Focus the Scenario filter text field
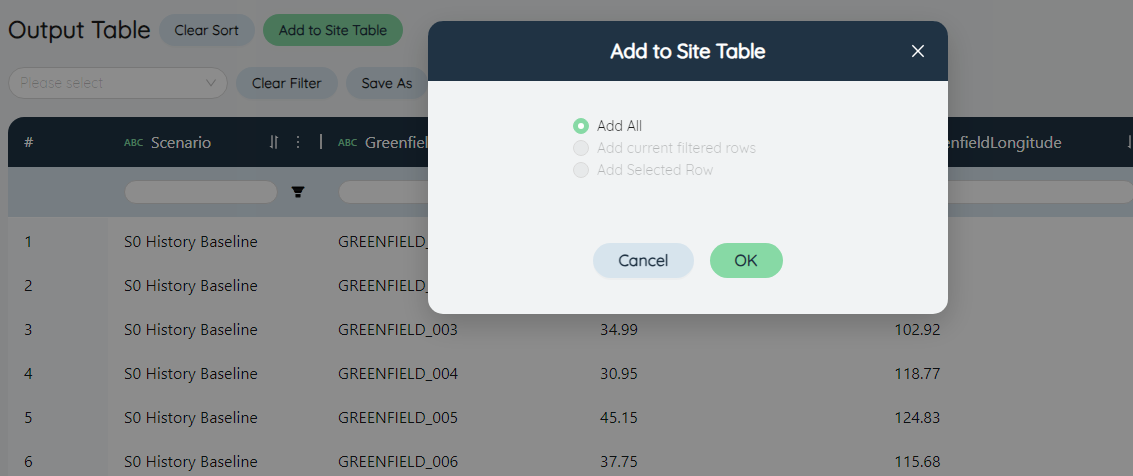Image resolution: width=1133 pixels, height=476 pixels. (x=201, y=192)
